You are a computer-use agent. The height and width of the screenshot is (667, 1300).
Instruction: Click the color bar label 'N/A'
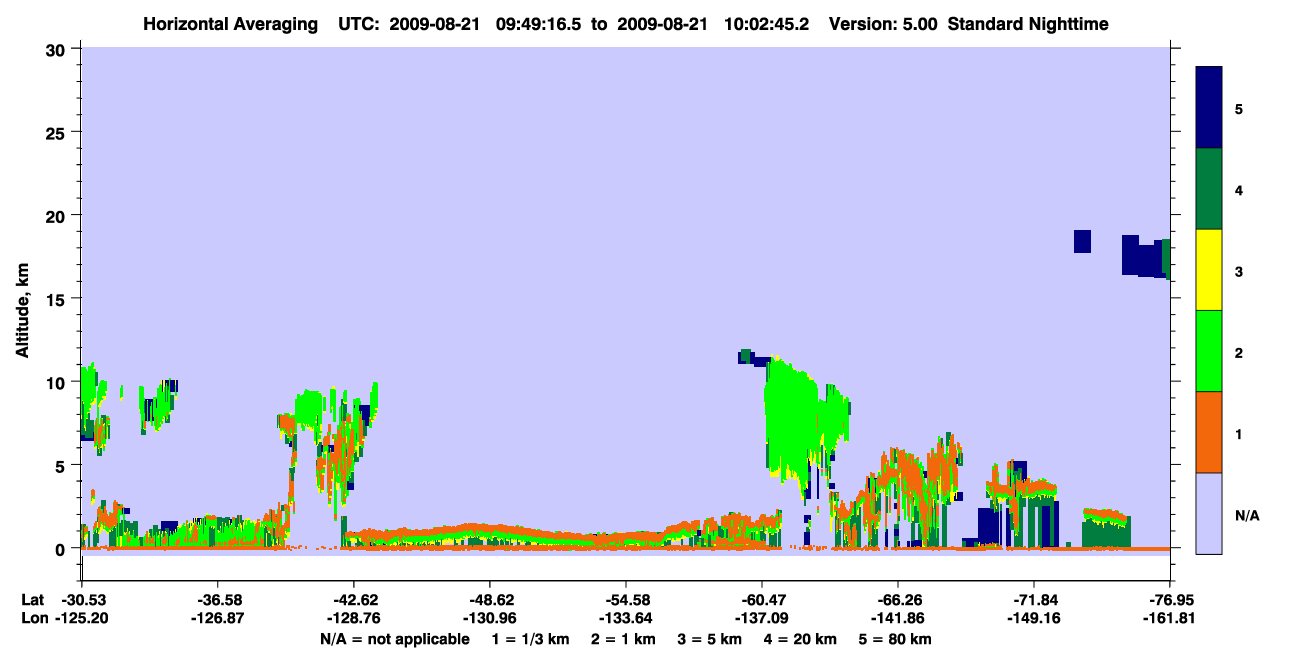(1246, 515)
